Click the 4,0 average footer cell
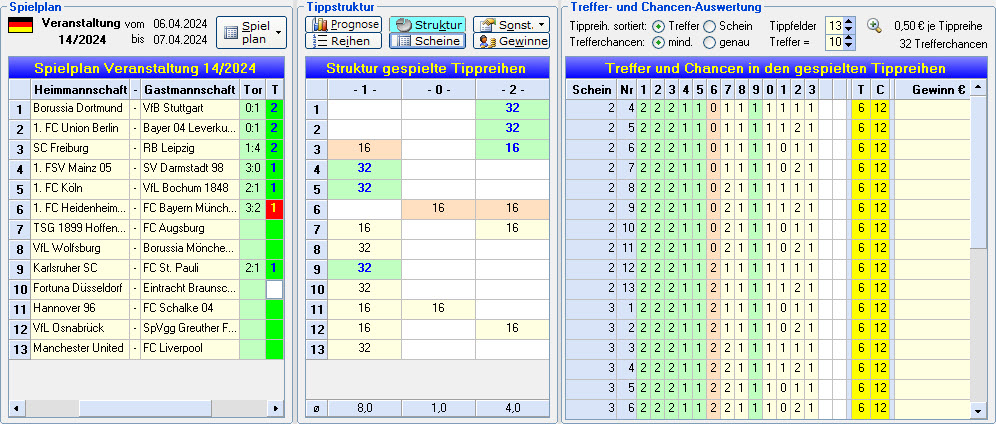Viewport: 996px width, 424px height. tap(512, 407)
